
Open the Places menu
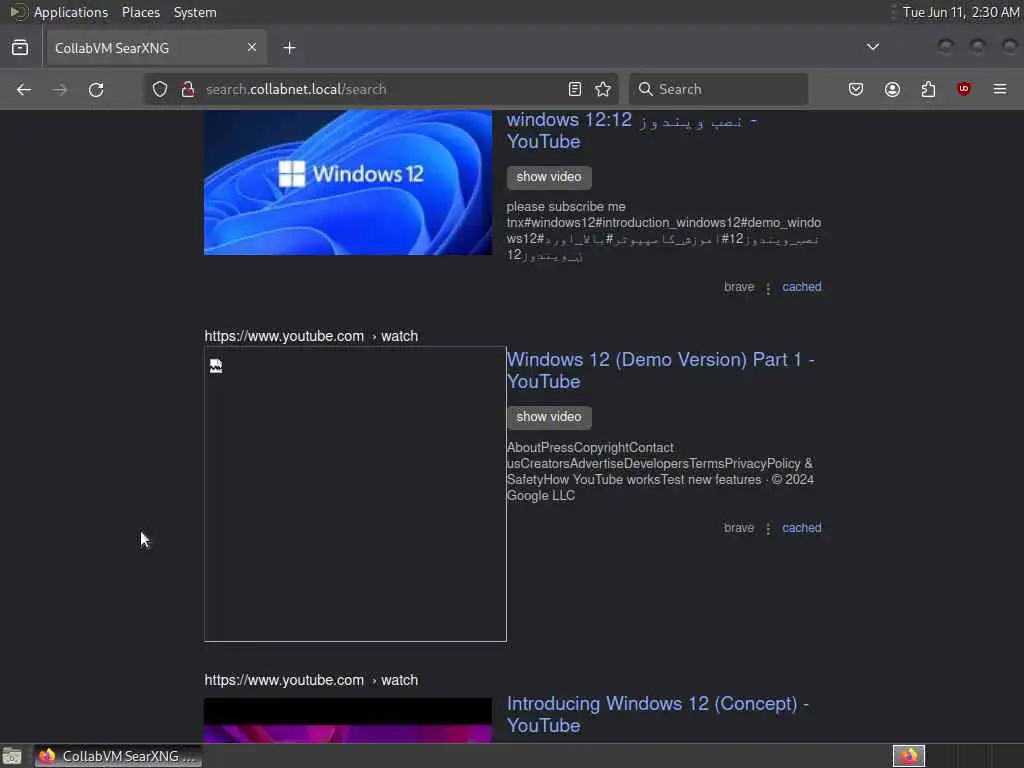pyautogui.click(x=141, y=12)
